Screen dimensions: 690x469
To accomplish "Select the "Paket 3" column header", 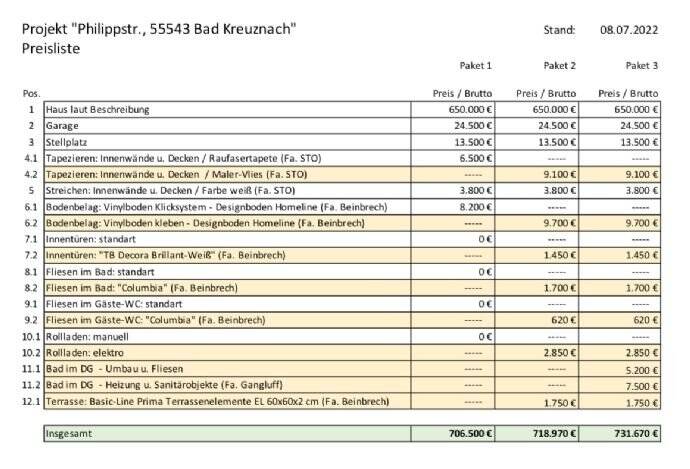I will pos(641,65).
